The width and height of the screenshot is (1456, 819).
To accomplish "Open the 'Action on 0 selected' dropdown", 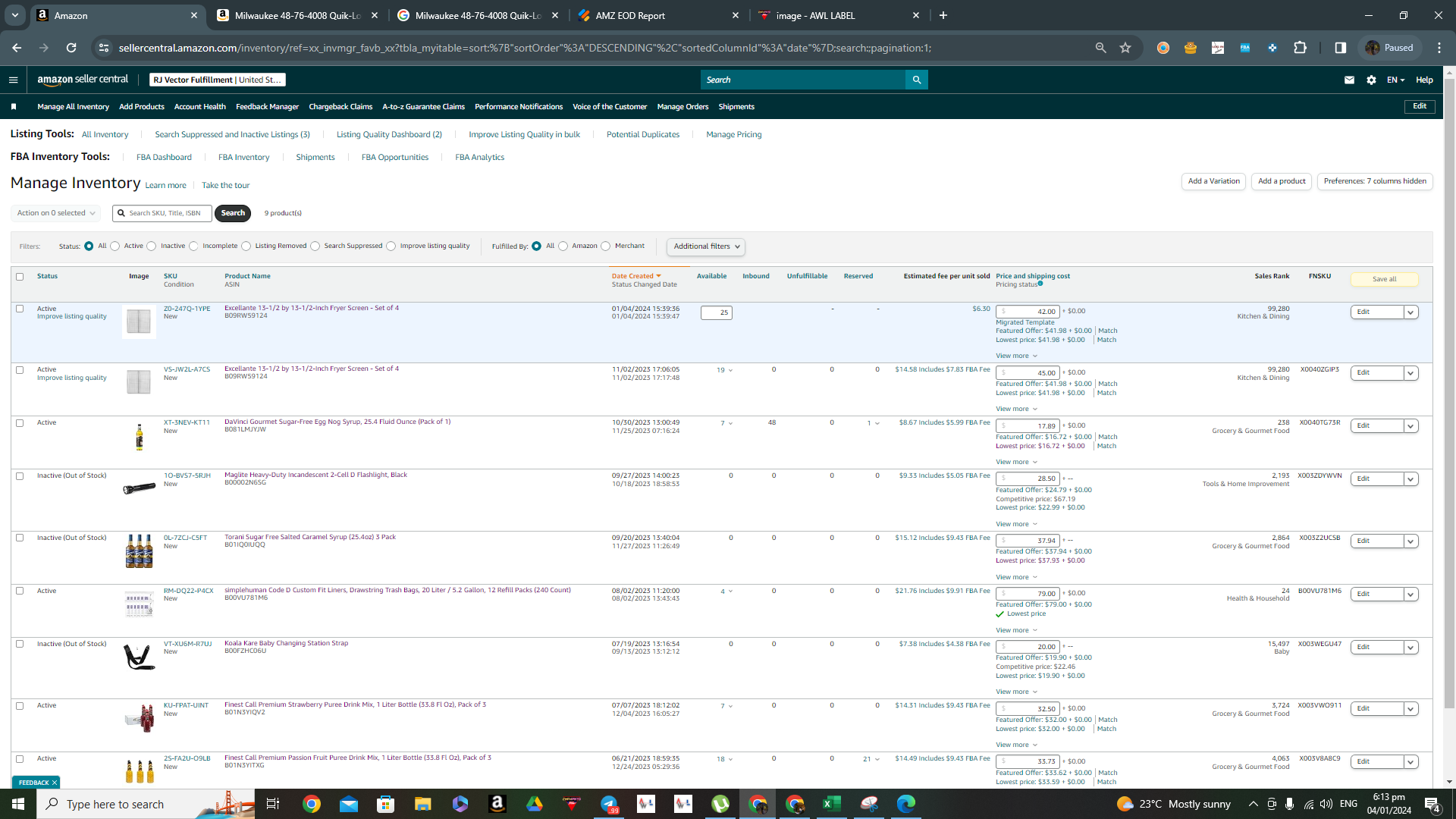I will pos(55,213).
